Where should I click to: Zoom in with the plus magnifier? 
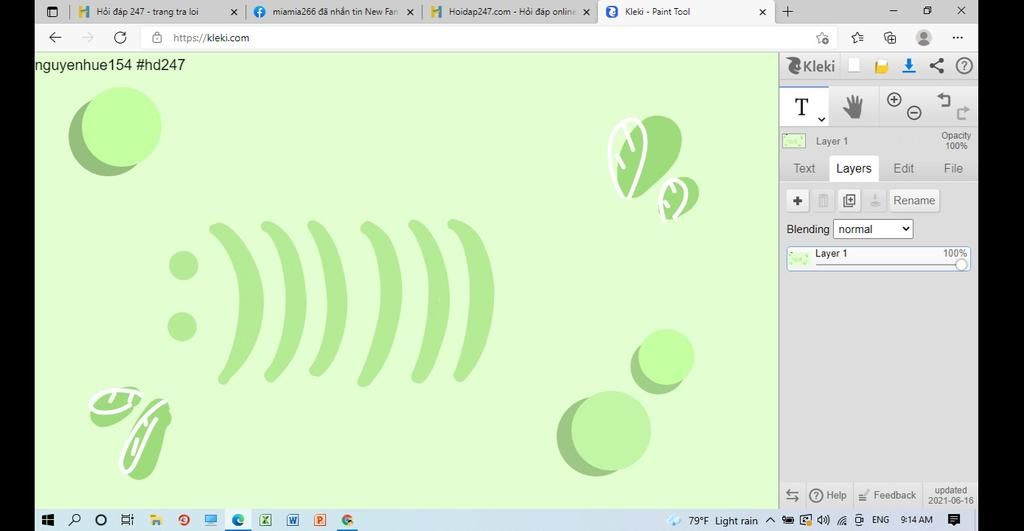coord(894,99)
